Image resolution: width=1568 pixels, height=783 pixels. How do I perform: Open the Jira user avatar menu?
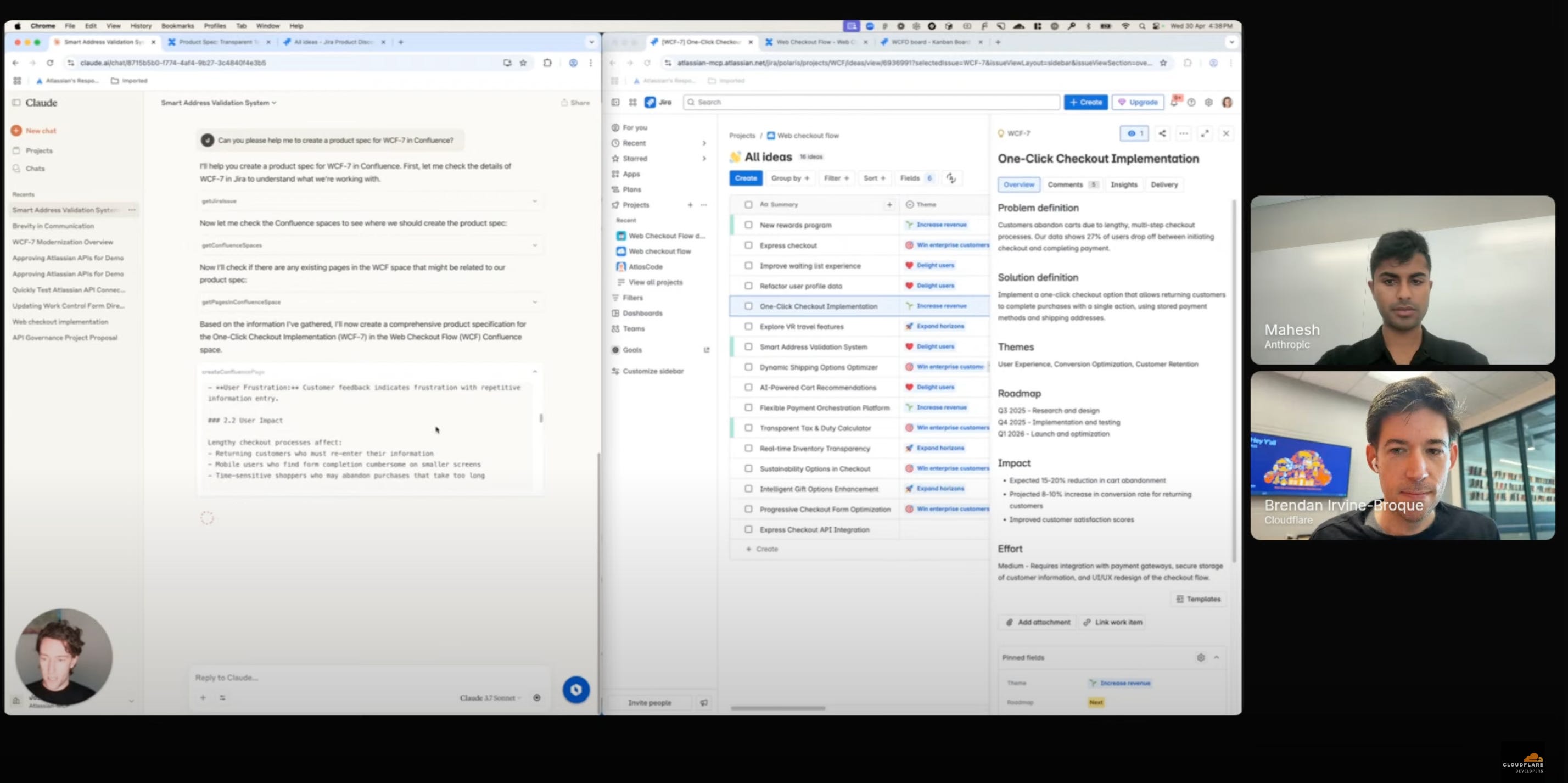[x=1227, y=102]
